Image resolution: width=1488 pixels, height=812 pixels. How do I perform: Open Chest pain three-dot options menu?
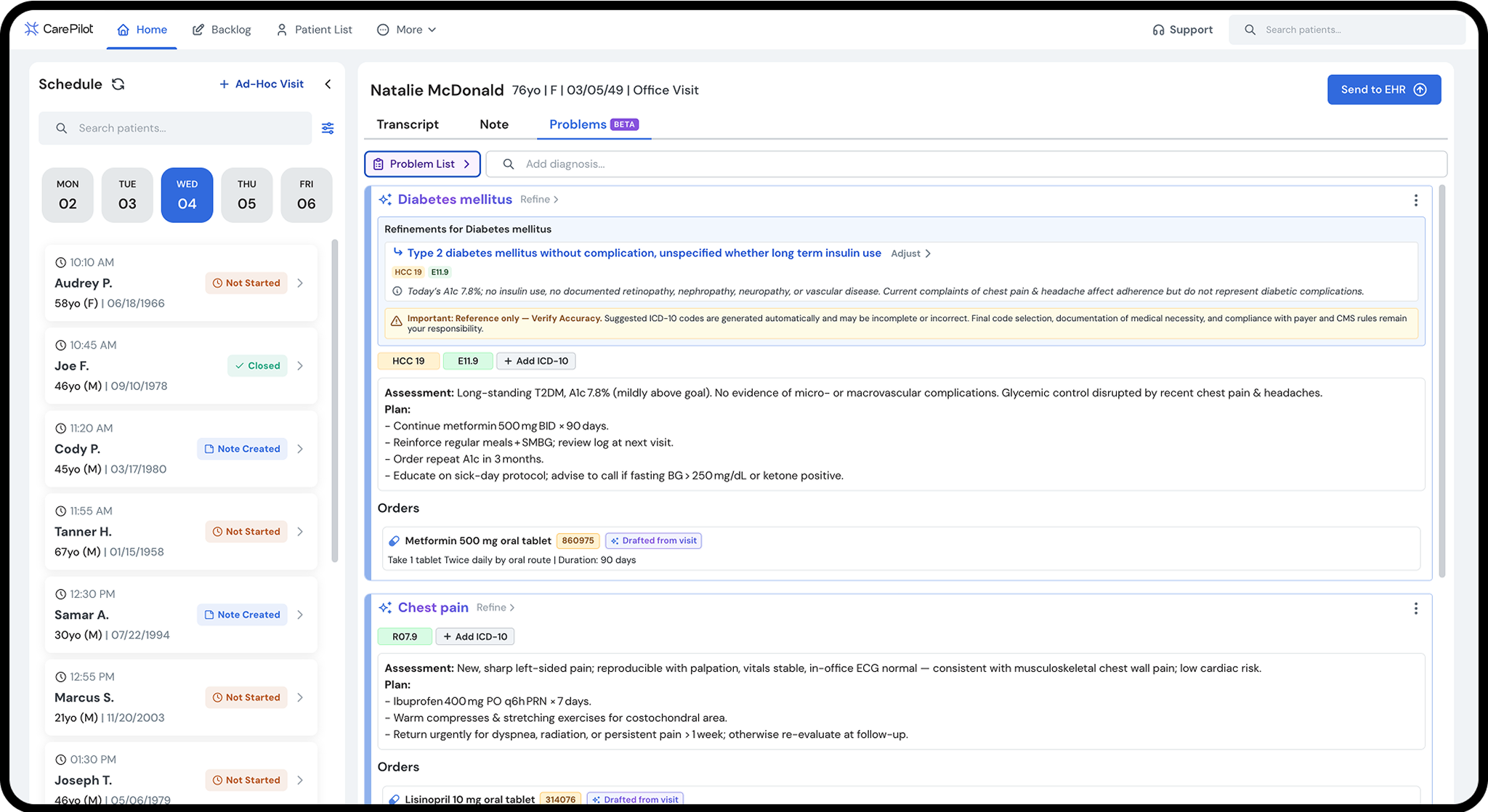(x=1415, y=609)
